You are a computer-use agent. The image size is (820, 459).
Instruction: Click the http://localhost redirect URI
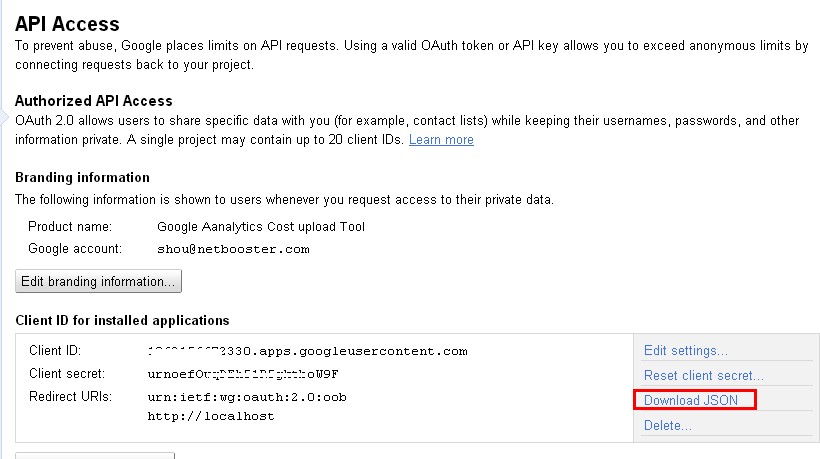[211, 416]
